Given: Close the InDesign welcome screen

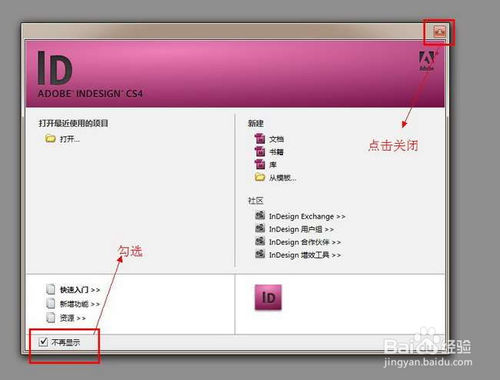Looking at the screenshot, I should 439,32.
